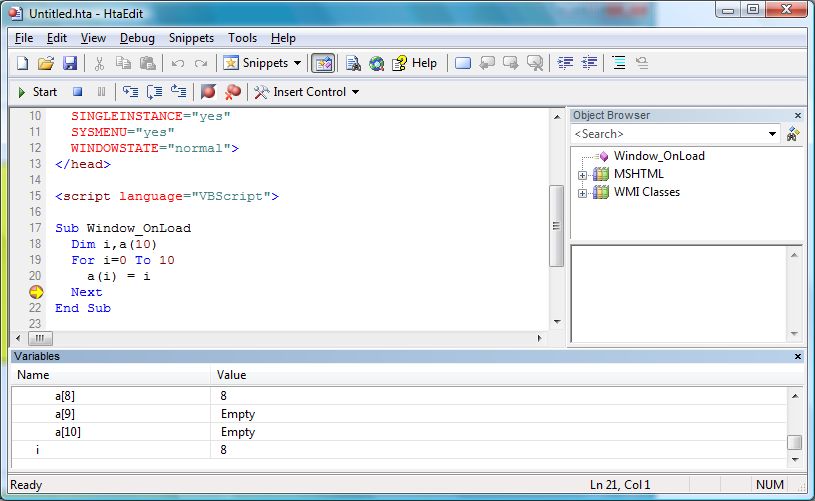The height and width of the screenshot is (501, 815).
Task: Open the Help menu in the menu bar
Action: (x=283, y=38)
